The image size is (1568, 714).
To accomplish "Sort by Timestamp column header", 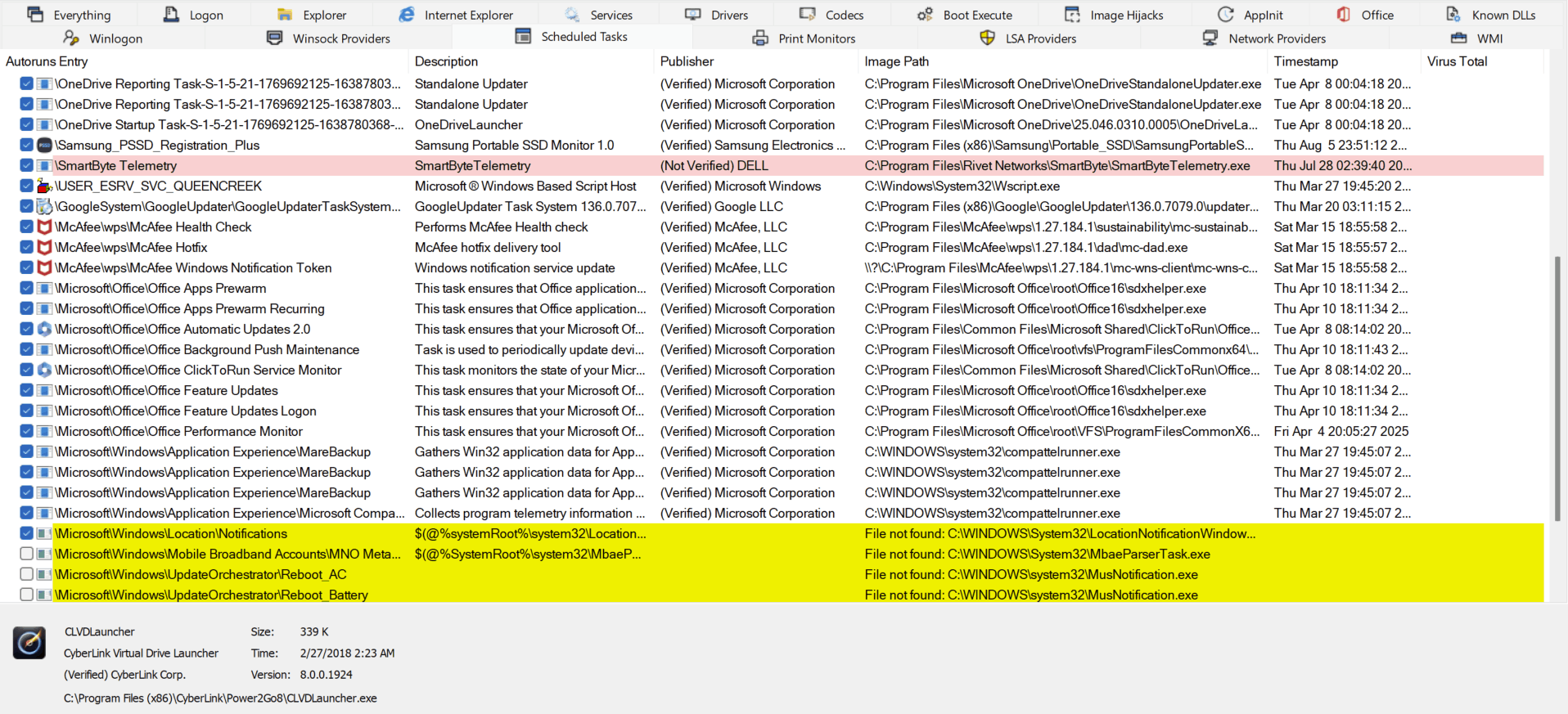I will (x=1344, y=61).
